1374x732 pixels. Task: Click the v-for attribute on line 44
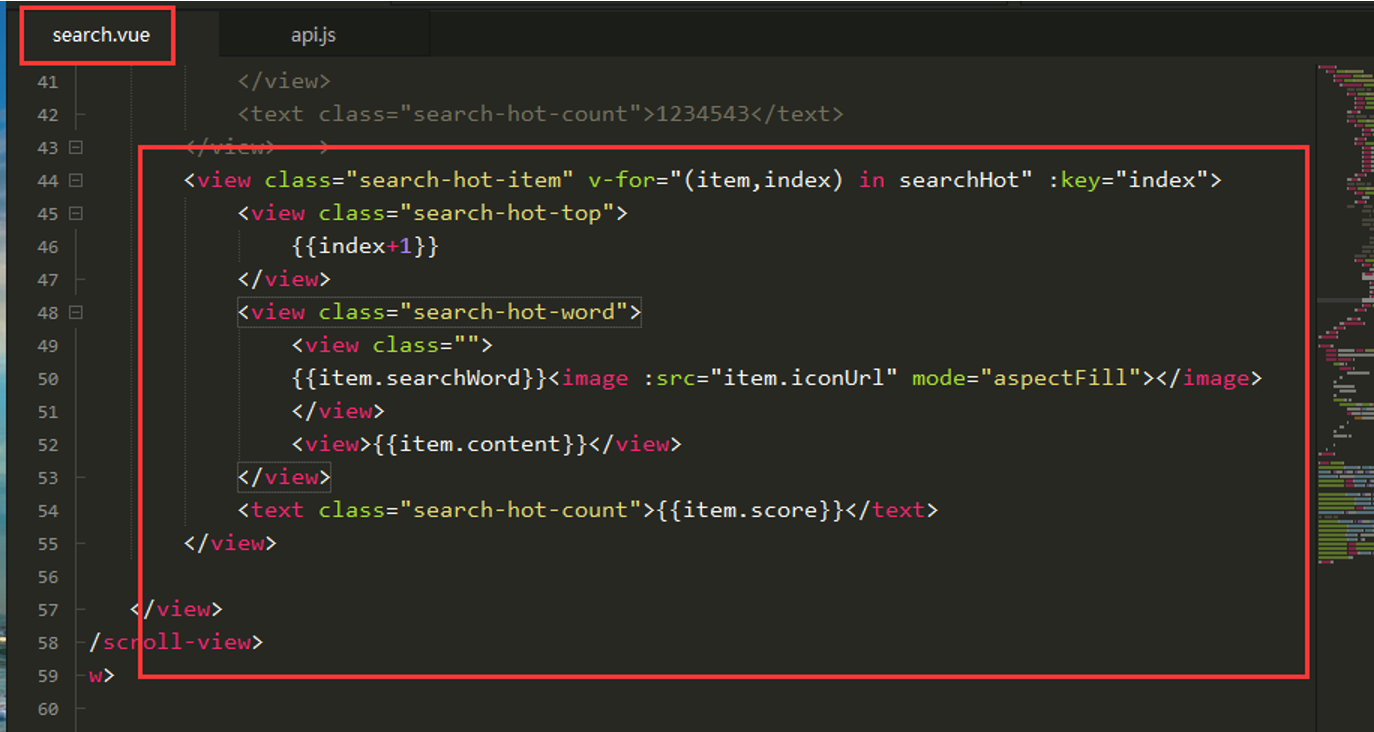621,180
